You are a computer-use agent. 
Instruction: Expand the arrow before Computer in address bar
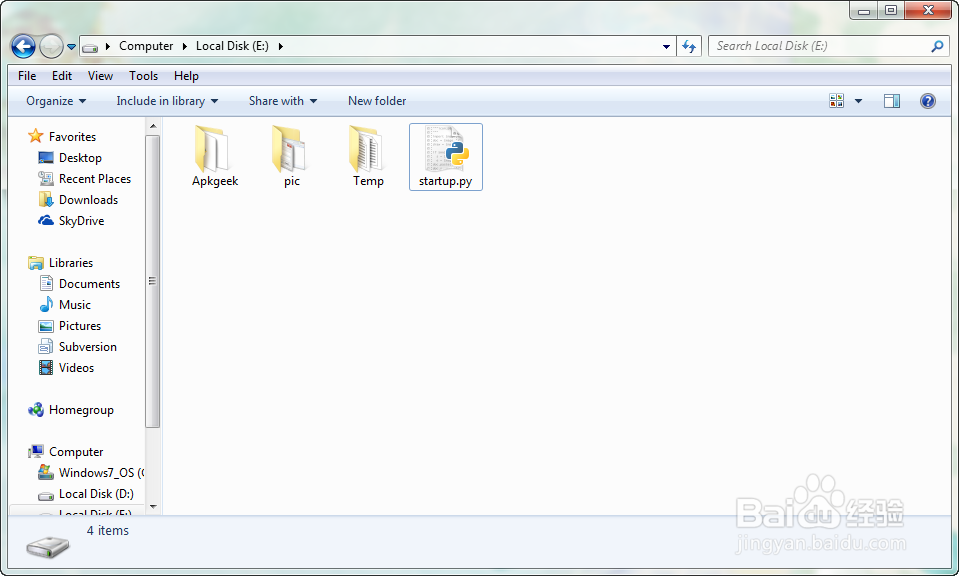pos(108,46)
